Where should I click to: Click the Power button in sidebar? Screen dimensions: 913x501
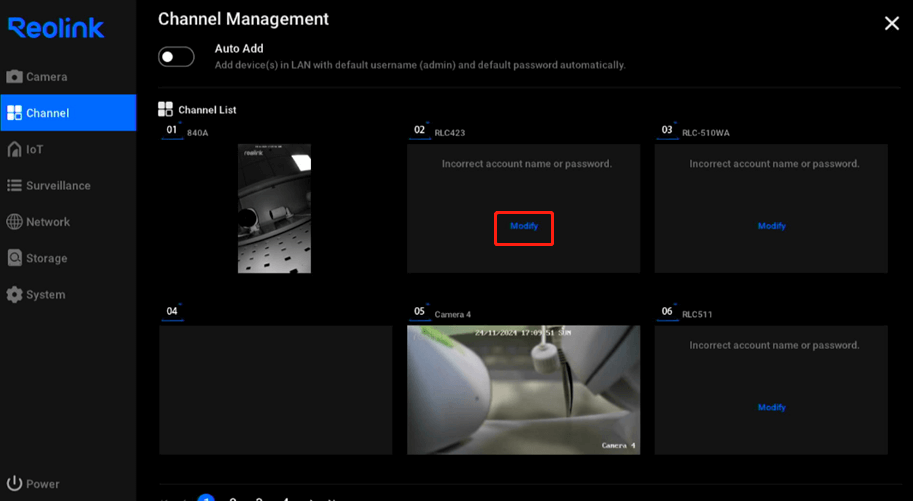[x=33, y=484]
